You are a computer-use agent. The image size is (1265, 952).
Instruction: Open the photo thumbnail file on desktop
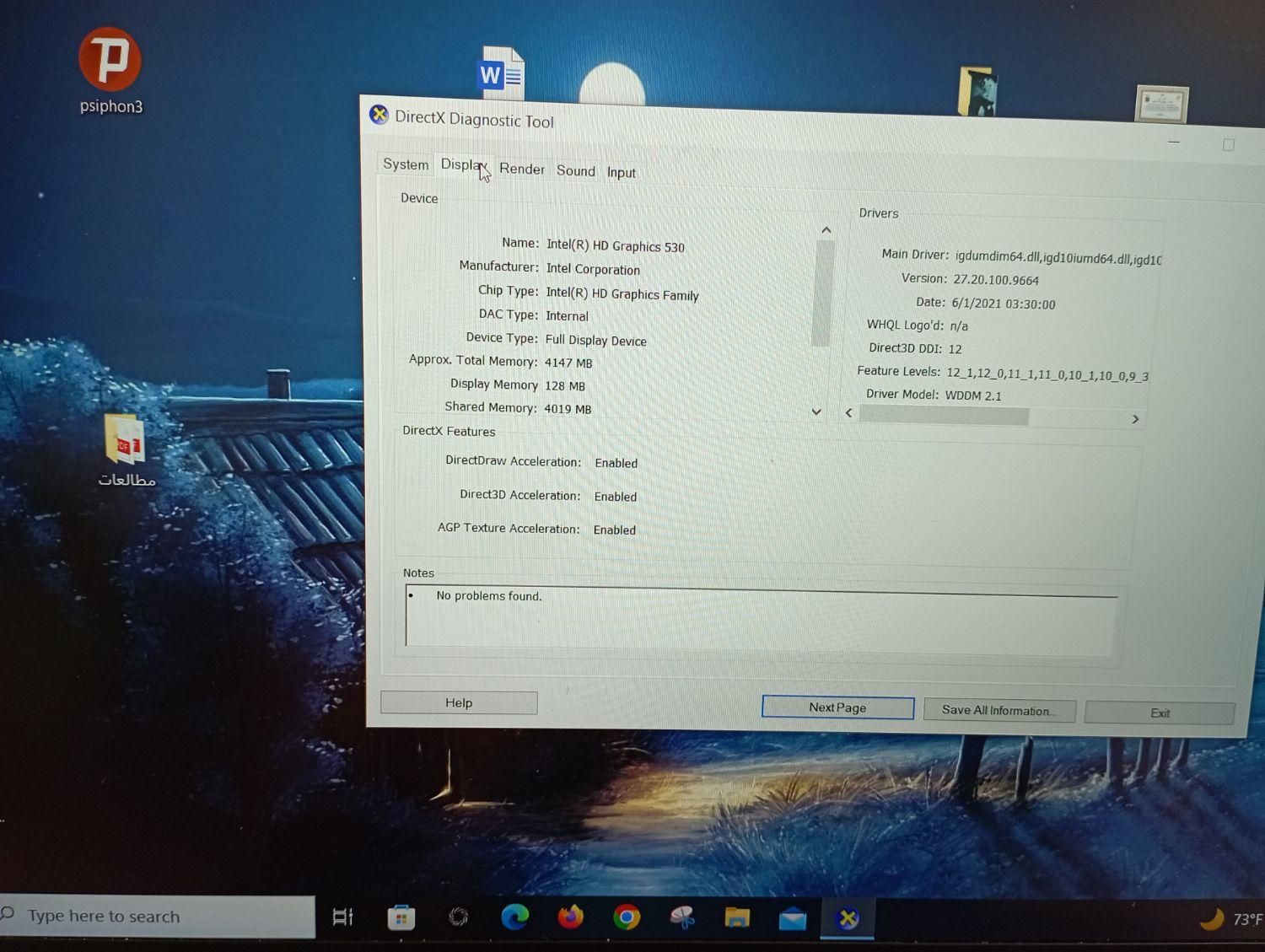click(x=978, y=92)
